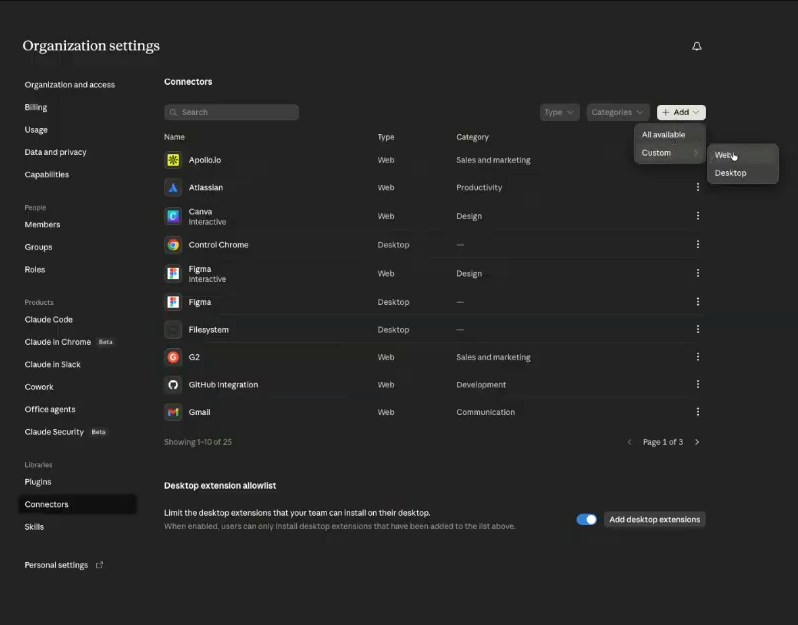
Task: Open Data and privacy settings
Action: [55, 152]
